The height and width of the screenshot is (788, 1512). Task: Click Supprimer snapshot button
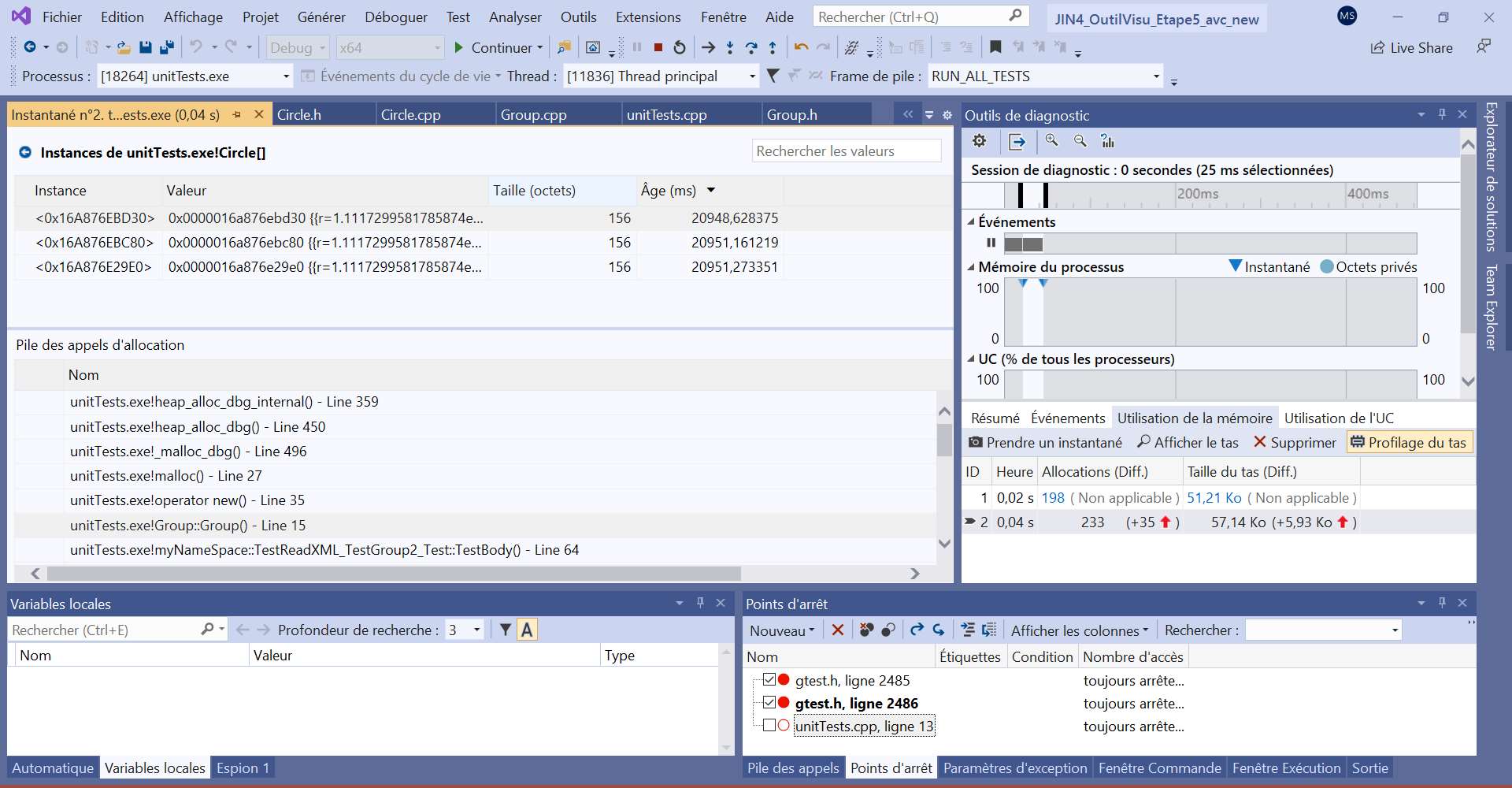click(x=1295, y=442)
